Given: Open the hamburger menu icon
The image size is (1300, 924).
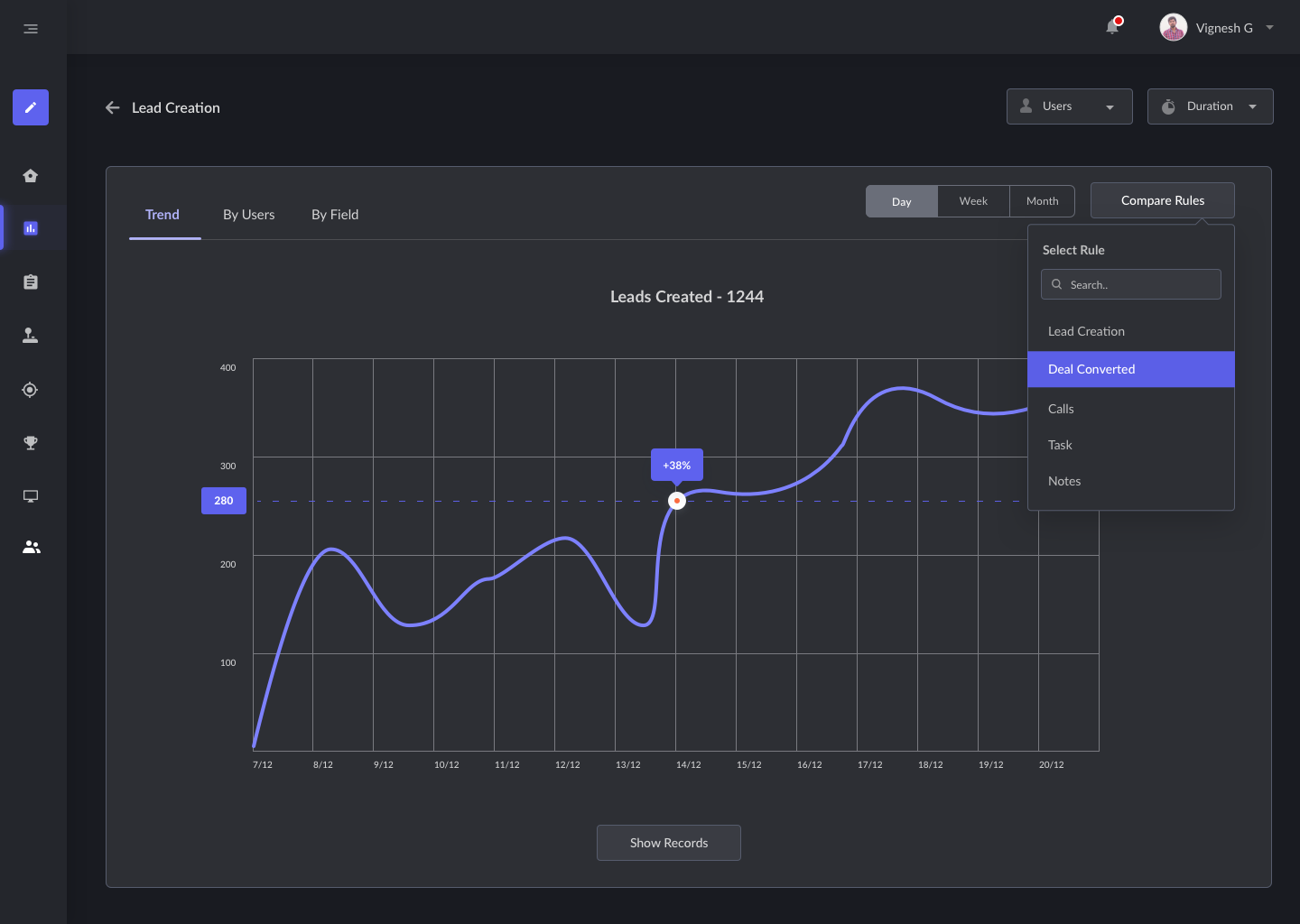Looking at the screenshot, I should [x=31, y=29].
